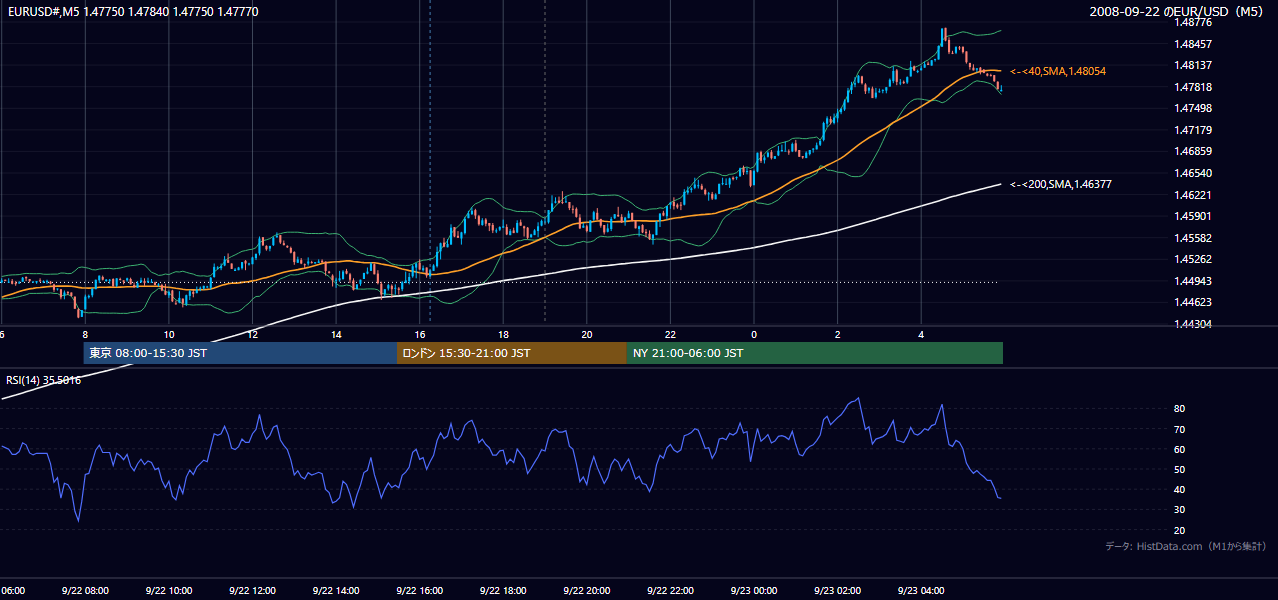Click RSI scale value 50
The height and width of the screenshot is (600, 1278).
[1180, 469]
